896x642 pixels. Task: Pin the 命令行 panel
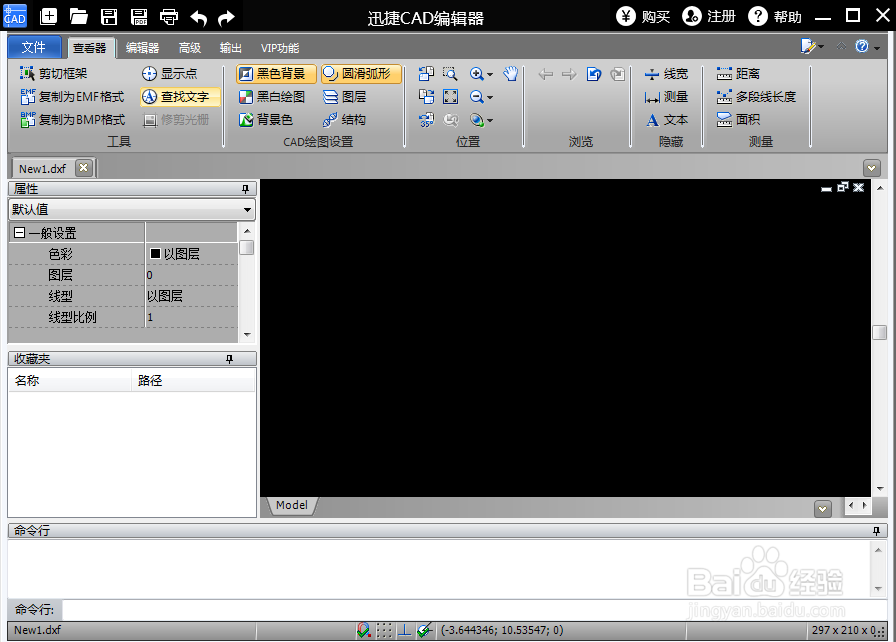pos(876,531)
